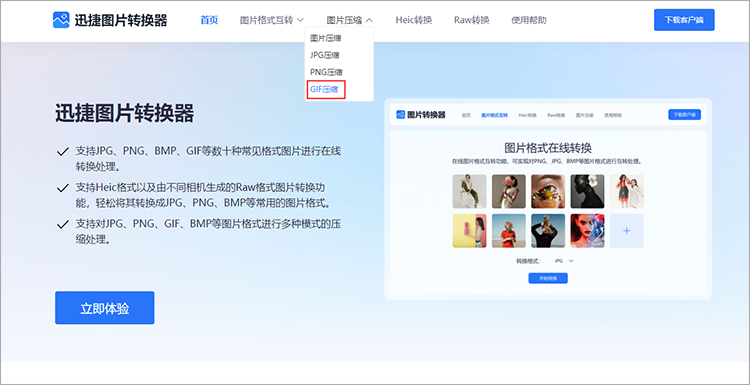Select the eye close-up photo thumbnail
The height and width of the screenshot is (385, 750).
point(548,191)
